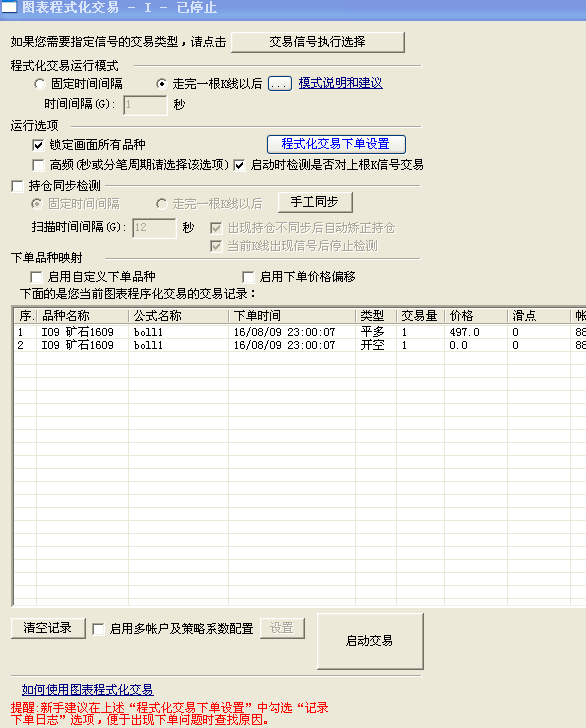Open 模式说明和建议 link
Viewport: 586px width, 728px height.
[340, 83]
